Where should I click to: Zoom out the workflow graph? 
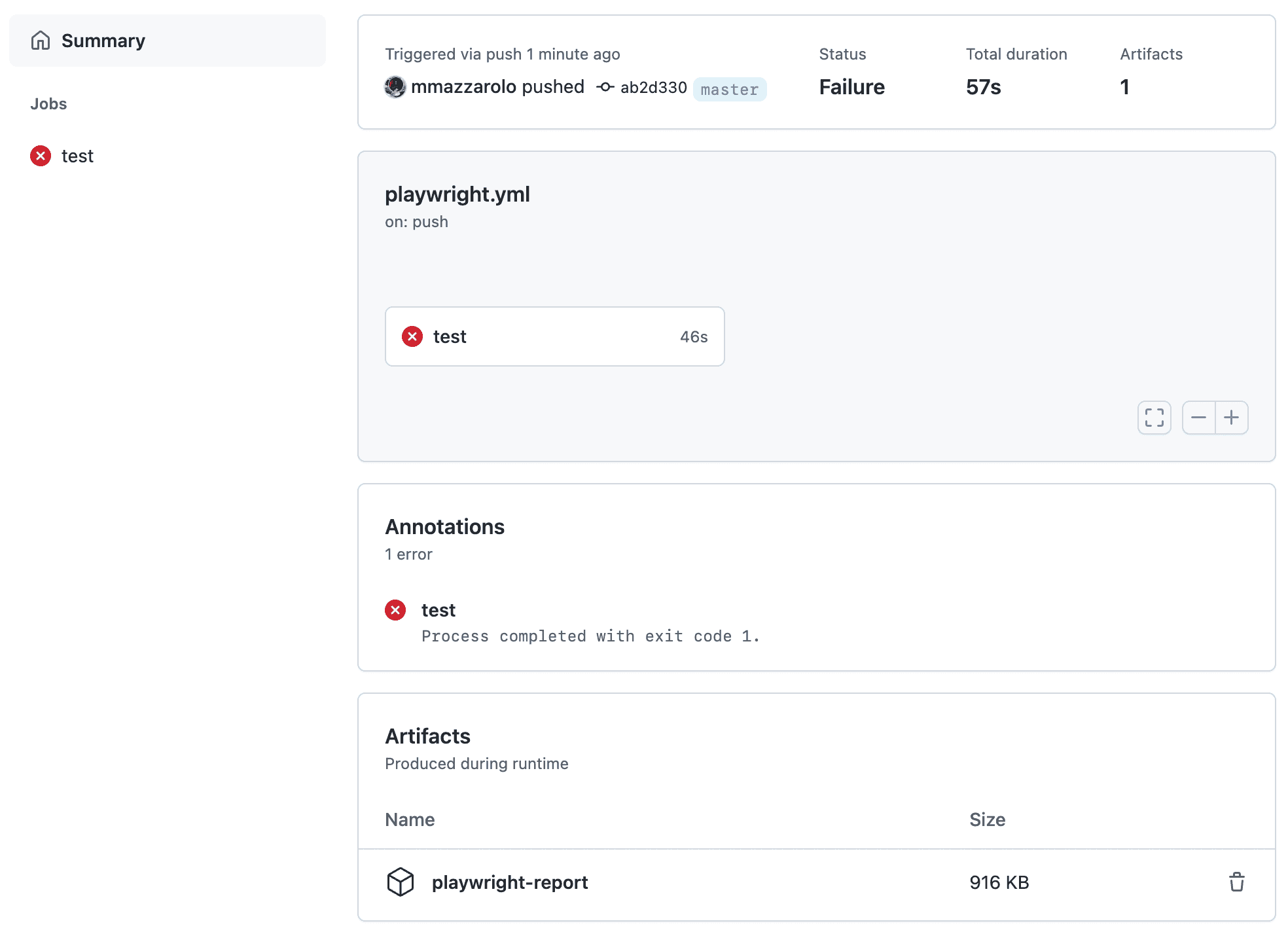(x=1198, y=418)
